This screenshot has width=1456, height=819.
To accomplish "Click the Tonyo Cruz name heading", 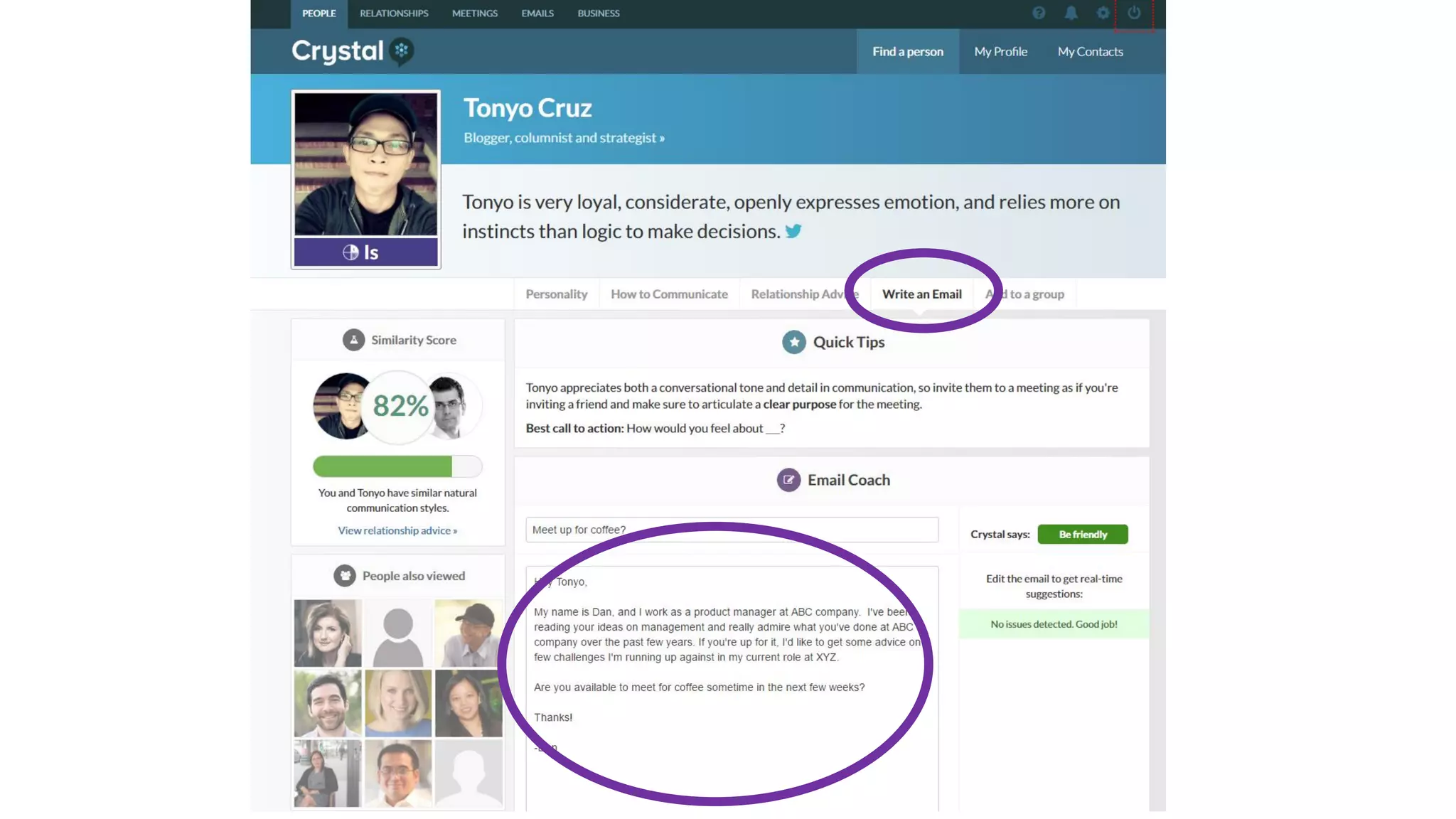I will (x=528, y=108).
